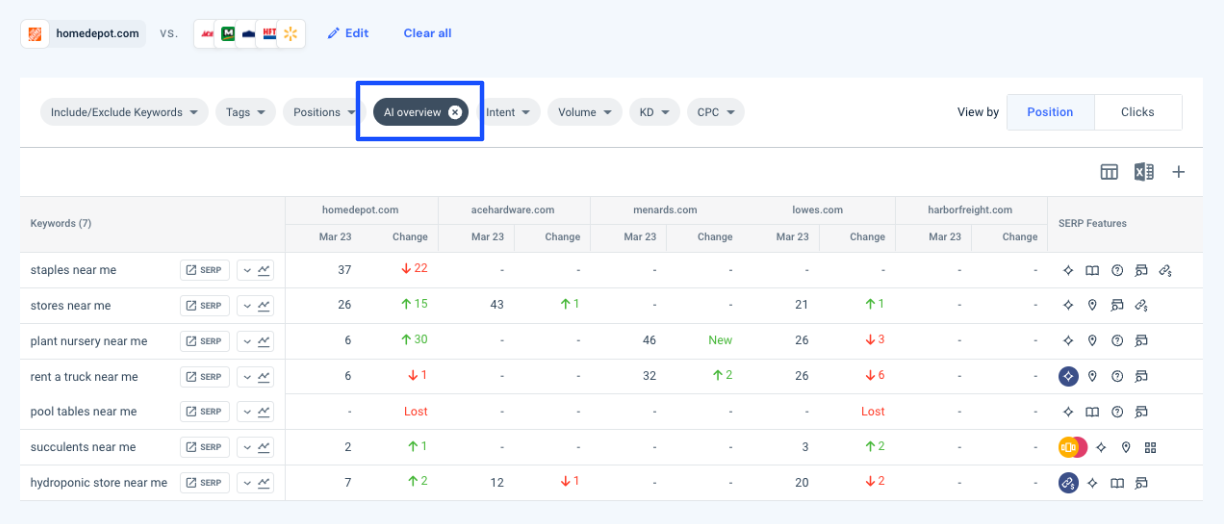Select the keyword 'plant nursery near me'
1224x524 pixels.
point(89,341)
